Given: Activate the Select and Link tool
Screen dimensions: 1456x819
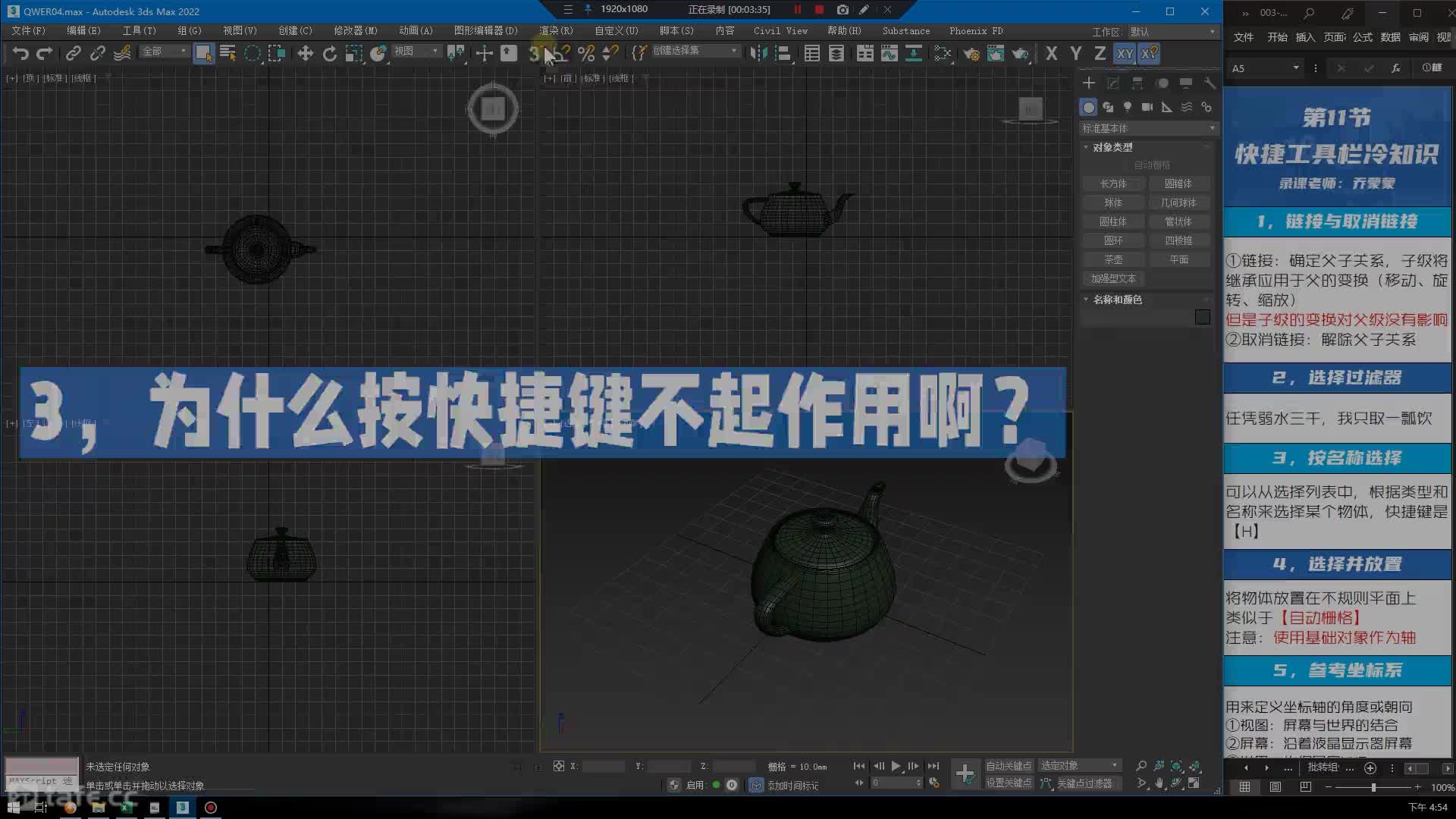Looking at the screenshot, I should tap(73, 53).
